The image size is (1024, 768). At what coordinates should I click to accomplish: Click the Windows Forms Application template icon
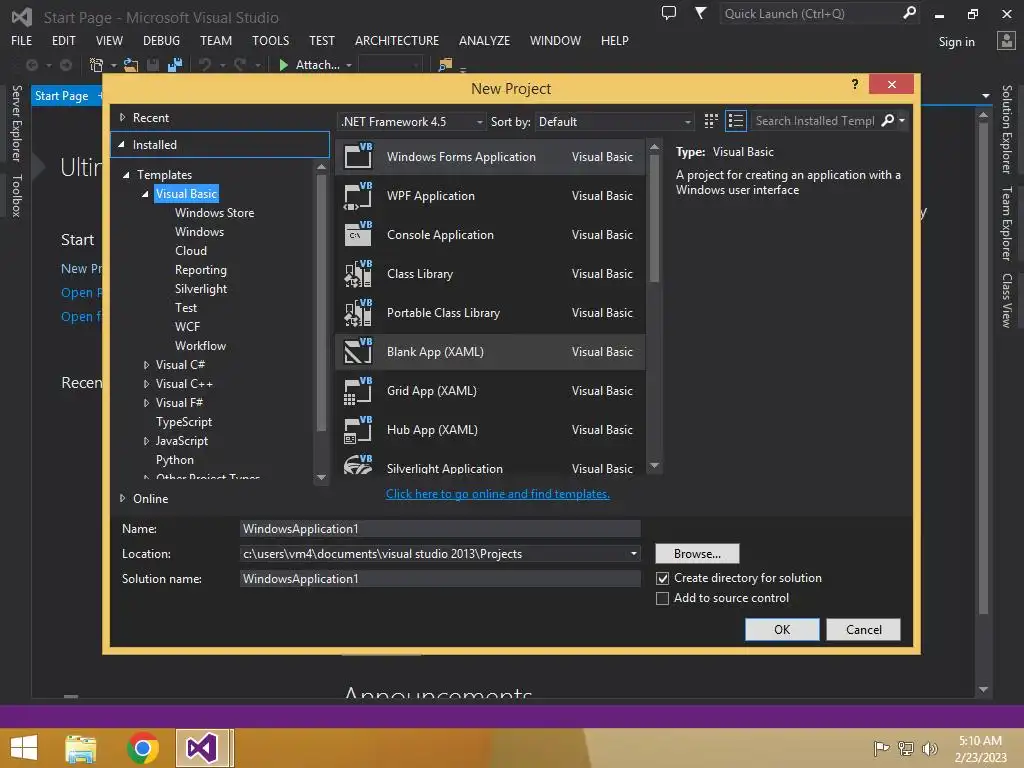[358, 156]
